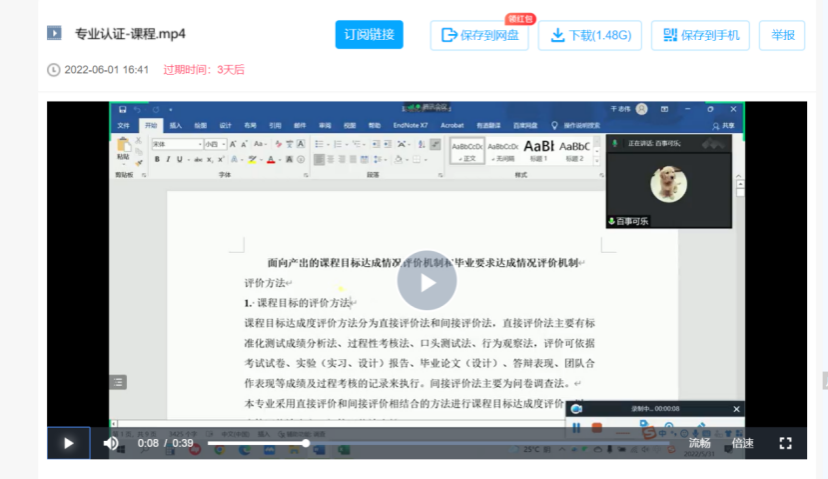
Task: Click 保存到网盘 button
Action: 479,35
